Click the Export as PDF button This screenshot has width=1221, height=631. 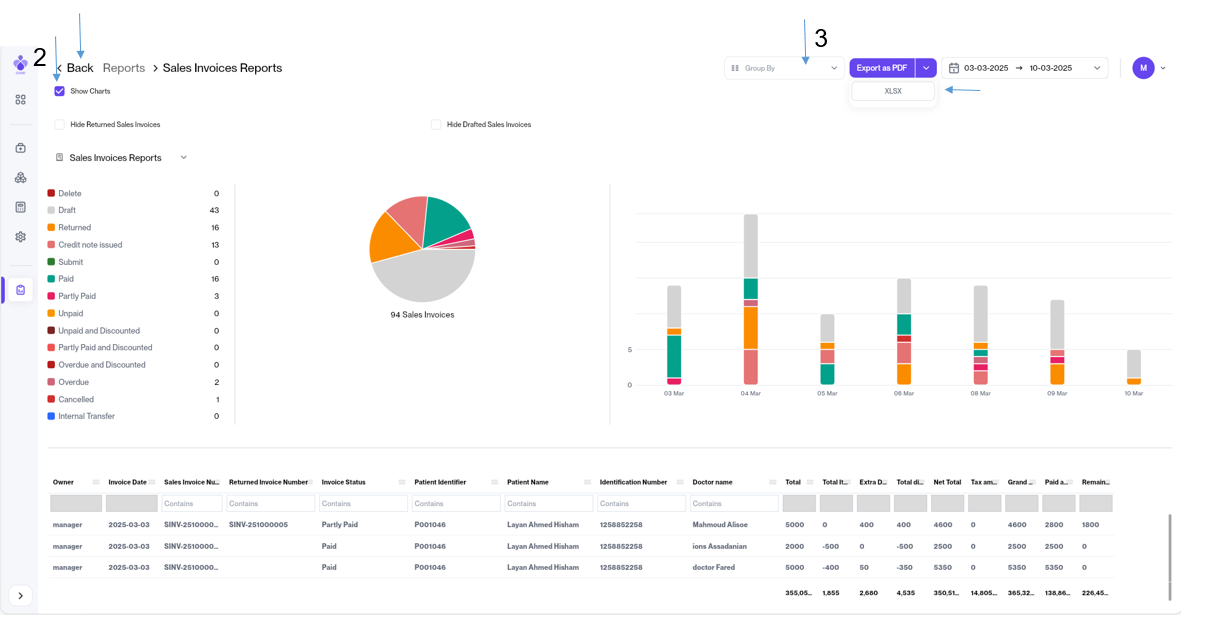[x=881, y=68]
